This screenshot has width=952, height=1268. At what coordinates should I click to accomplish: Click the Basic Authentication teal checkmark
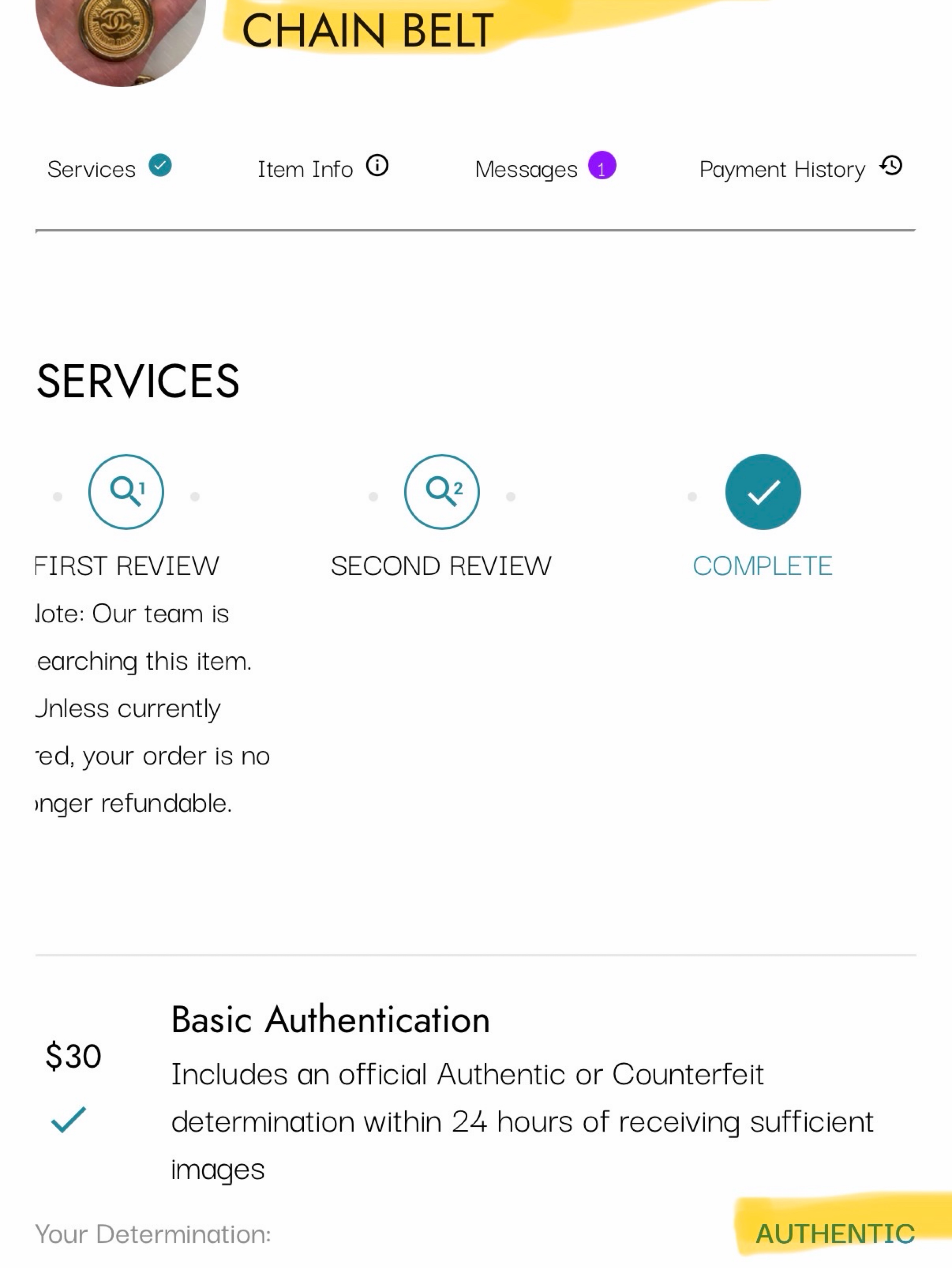(68, 1119)
